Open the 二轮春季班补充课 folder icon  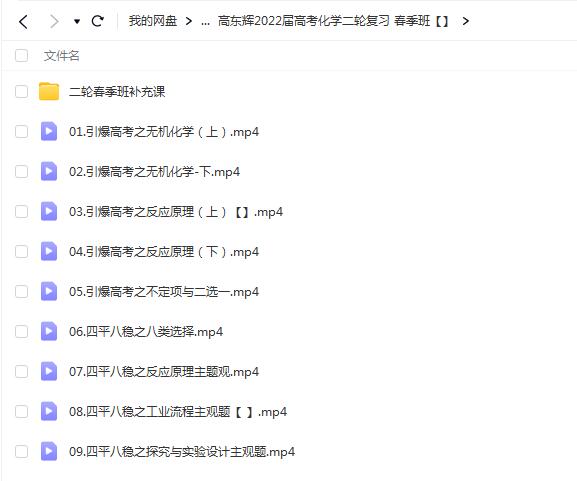point(49,91)
